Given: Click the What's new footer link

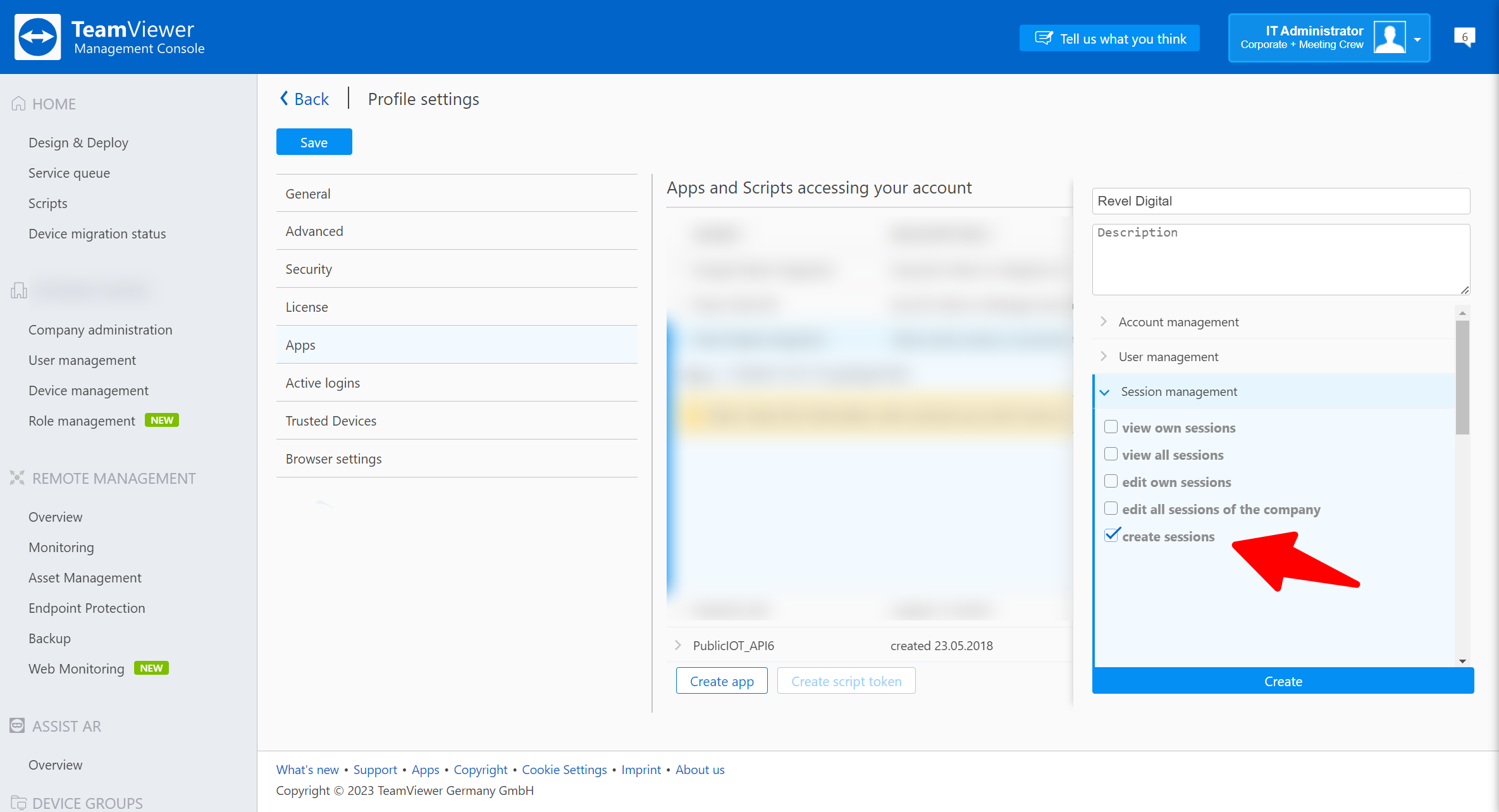Looking at the screenshot, I should point(307,770).
